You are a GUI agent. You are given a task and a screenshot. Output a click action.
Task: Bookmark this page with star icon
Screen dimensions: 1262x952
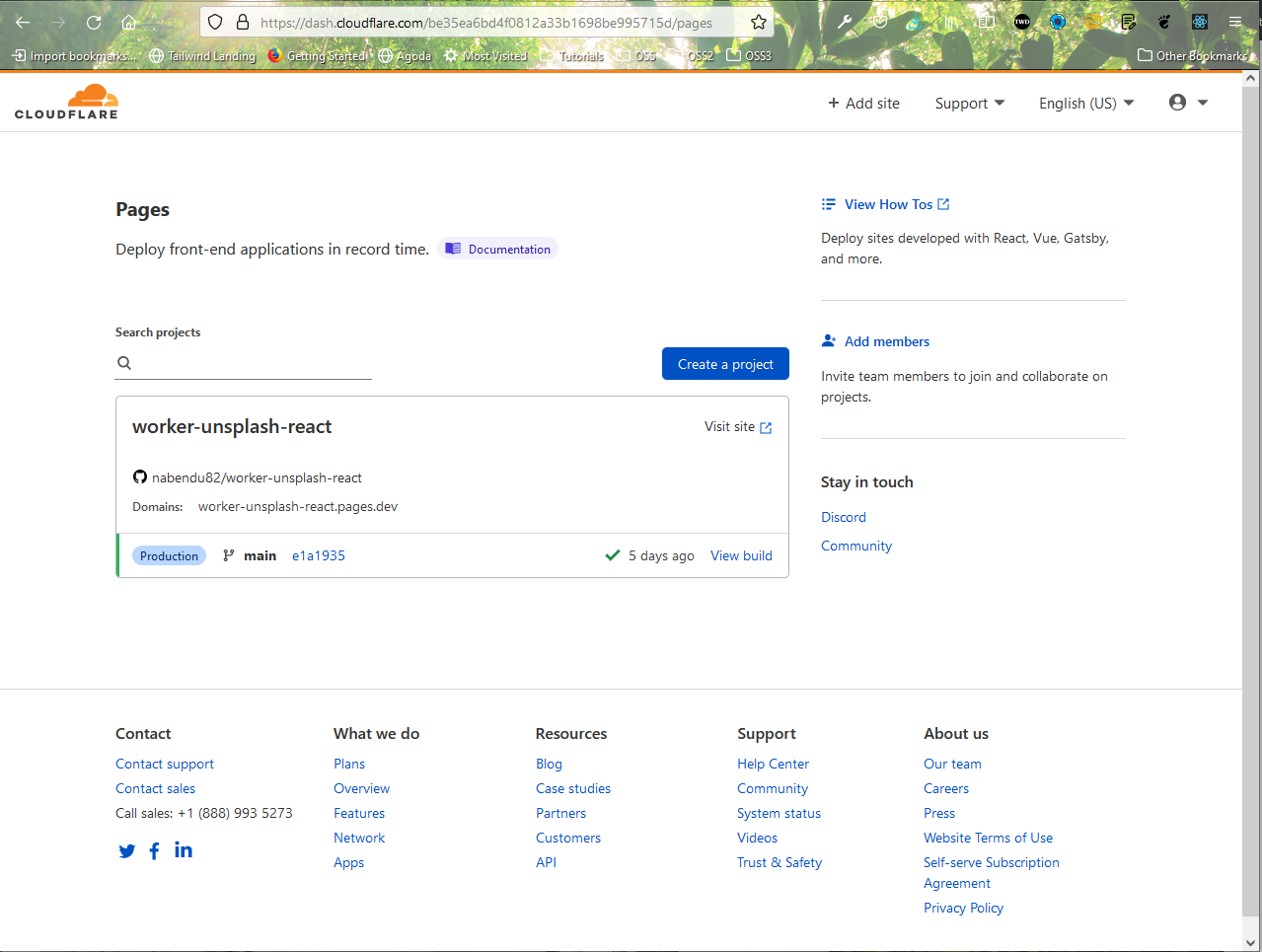(x=759, y=22)
